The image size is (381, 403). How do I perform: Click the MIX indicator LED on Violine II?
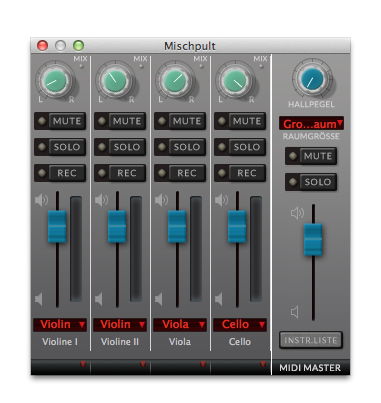(x=141, y=66)
